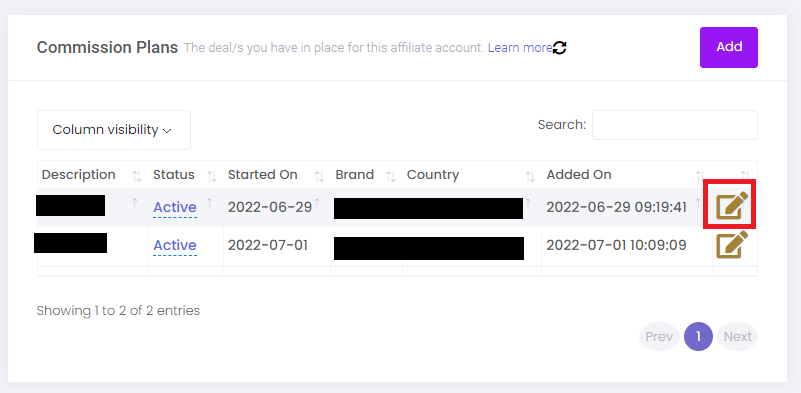Focus the Search input field
The width and height of the screenshot is (801, 393).
tap(675, 125)
